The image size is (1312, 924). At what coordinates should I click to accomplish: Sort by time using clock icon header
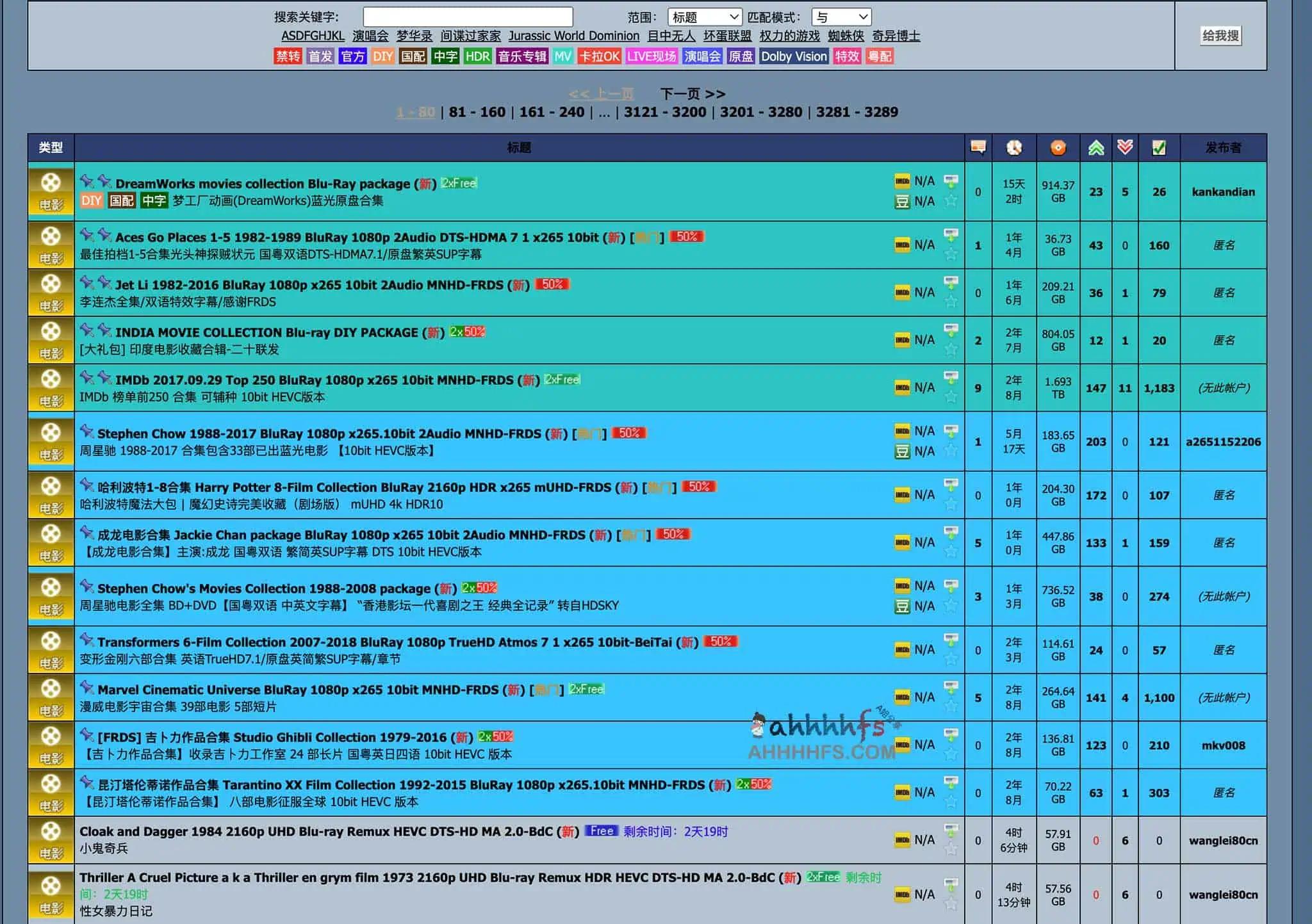(1013, 147)
